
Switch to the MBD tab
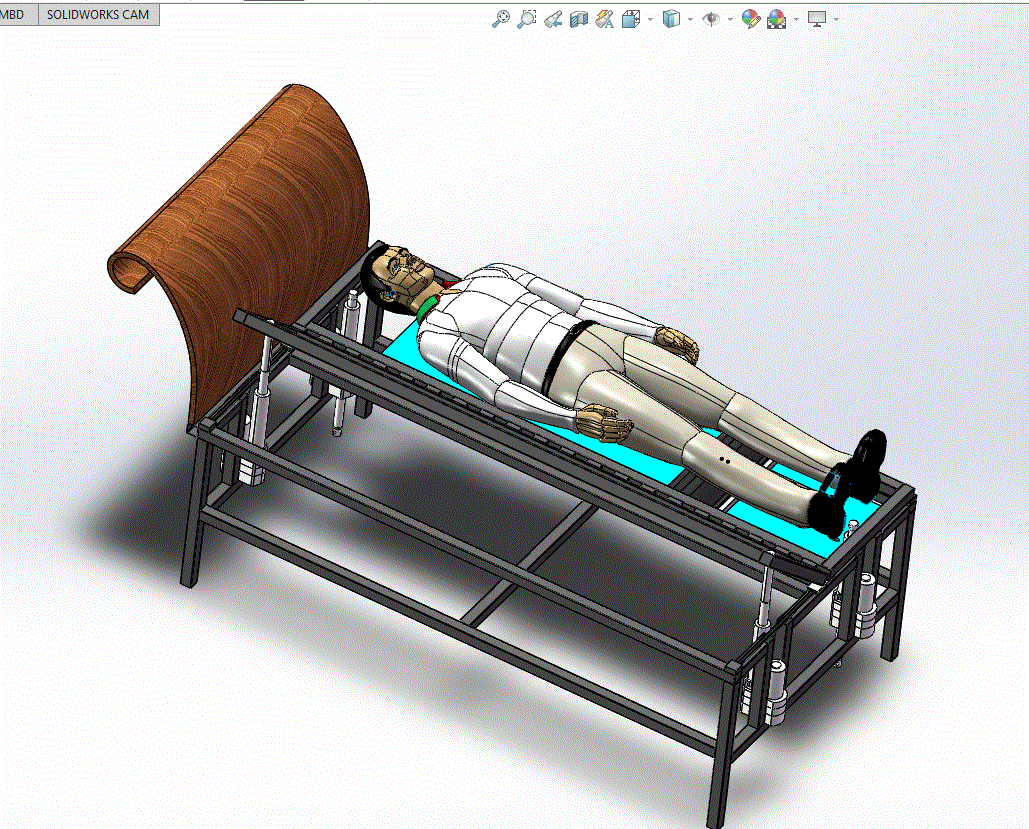(x=14, y=15)
